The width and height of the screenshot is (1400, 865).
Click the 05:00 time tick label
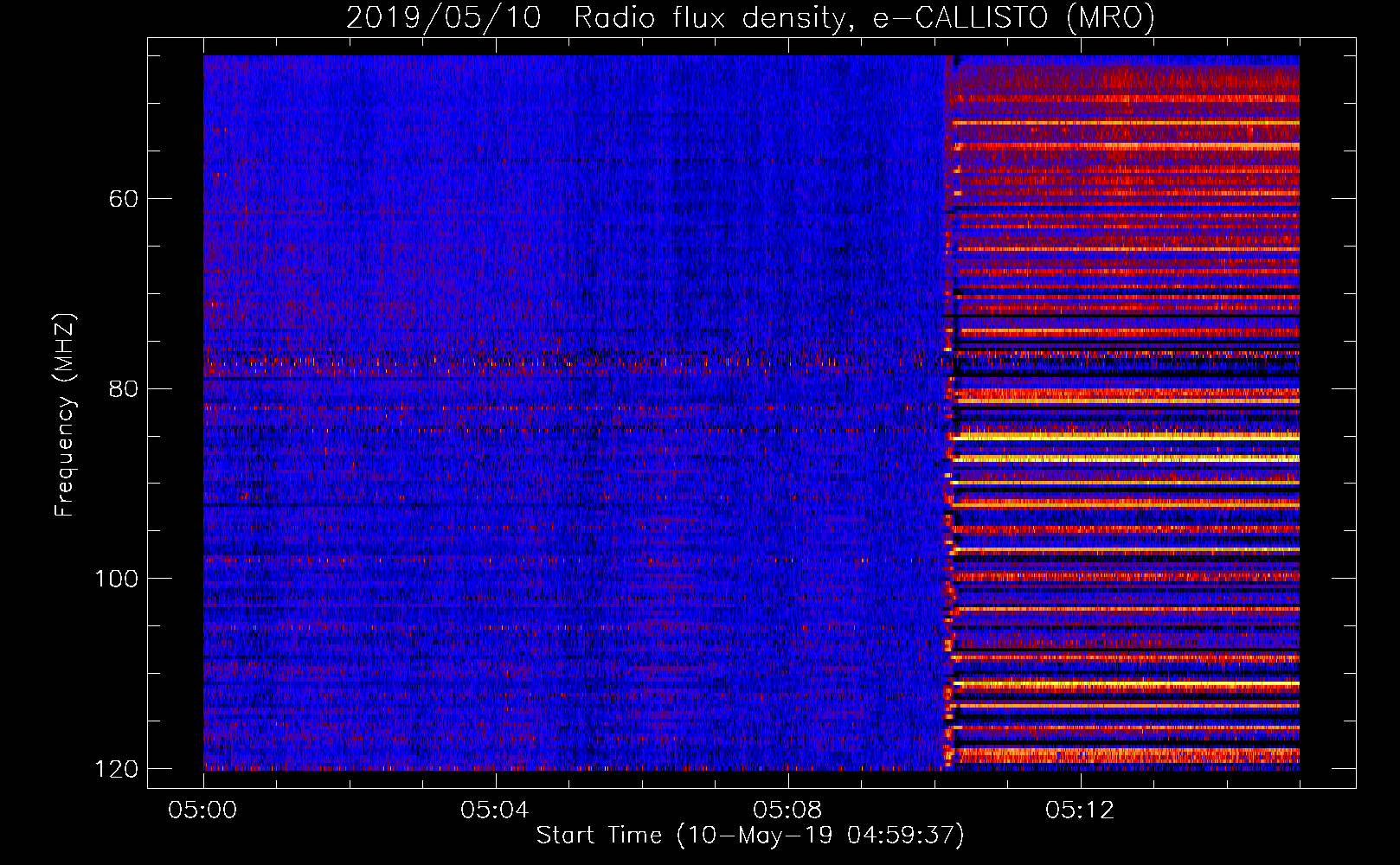(203, 811)
